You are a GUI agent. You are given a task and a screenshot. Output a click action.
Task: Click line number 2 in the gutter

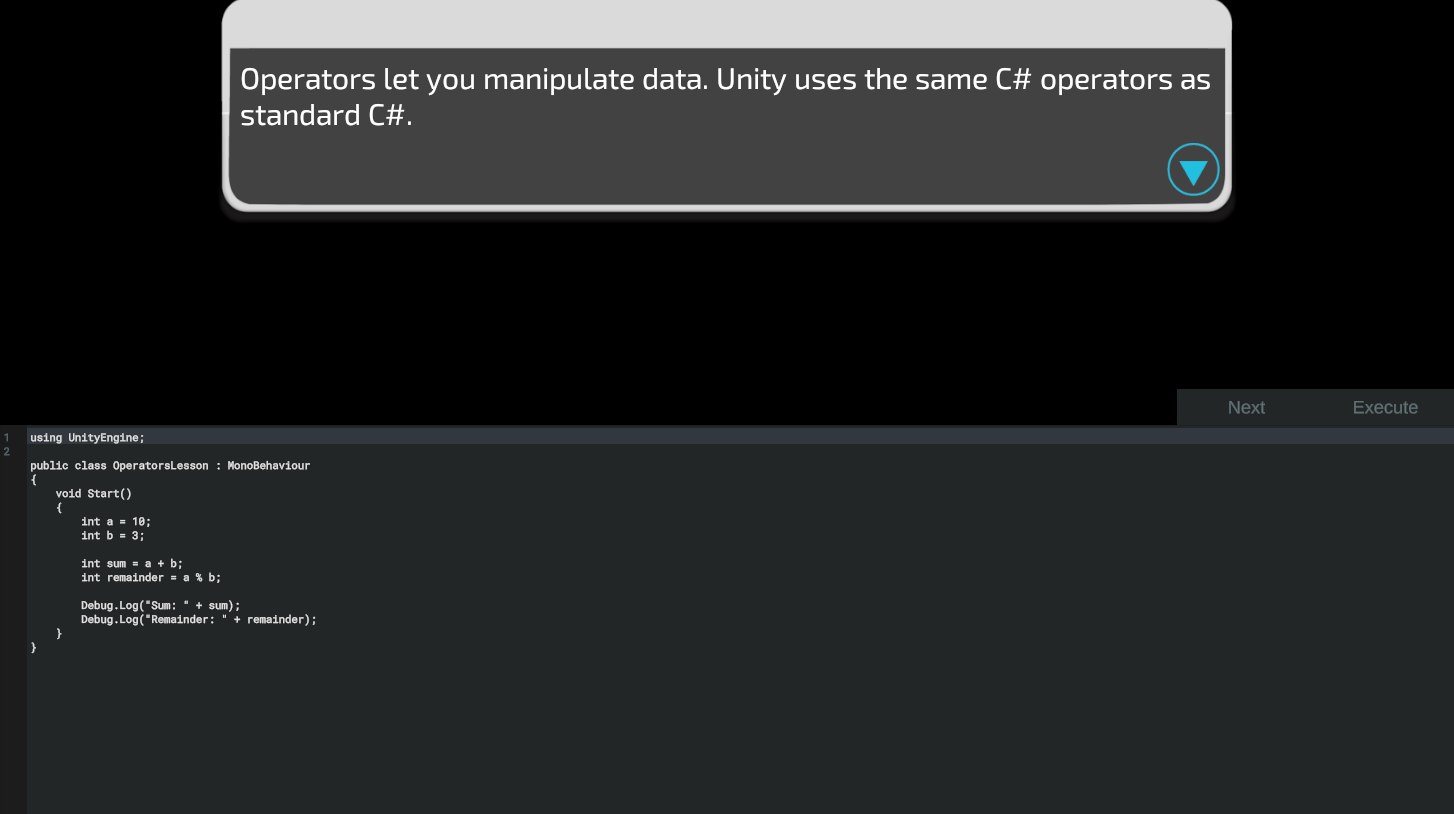[7, 451]
